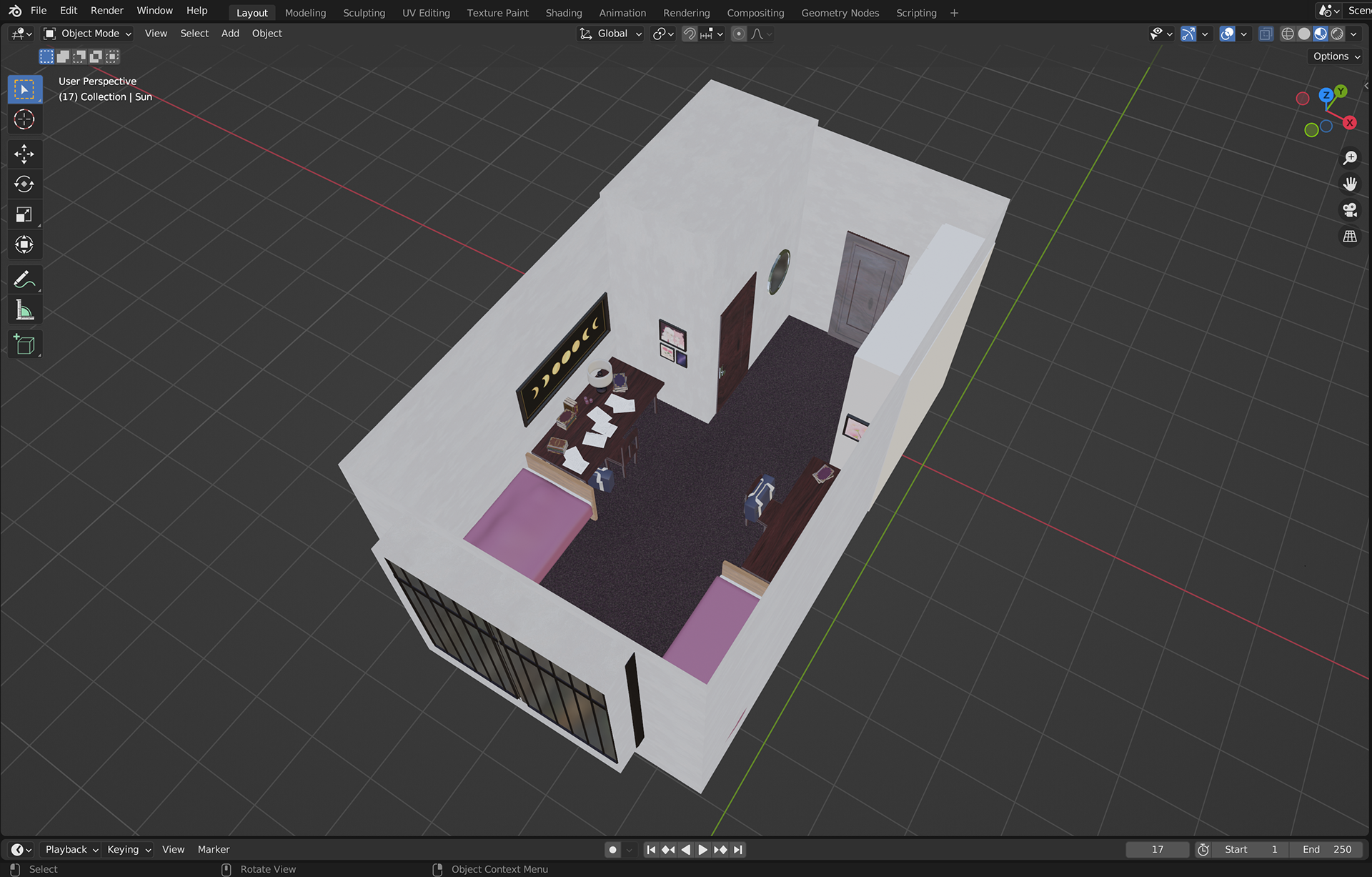Click the current frame field showing 17
1372x877 pixels.
[x=1158, y=850]
